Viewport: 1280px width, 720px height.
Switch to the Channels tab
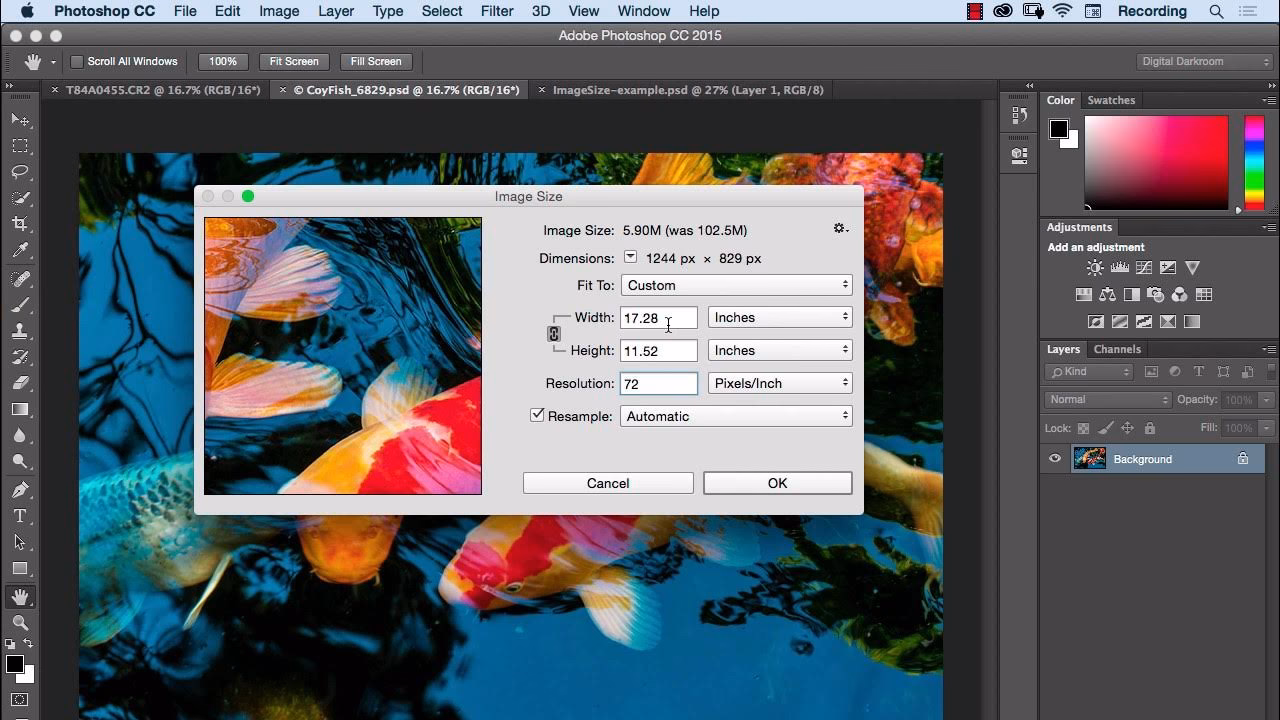[1117, 349]
